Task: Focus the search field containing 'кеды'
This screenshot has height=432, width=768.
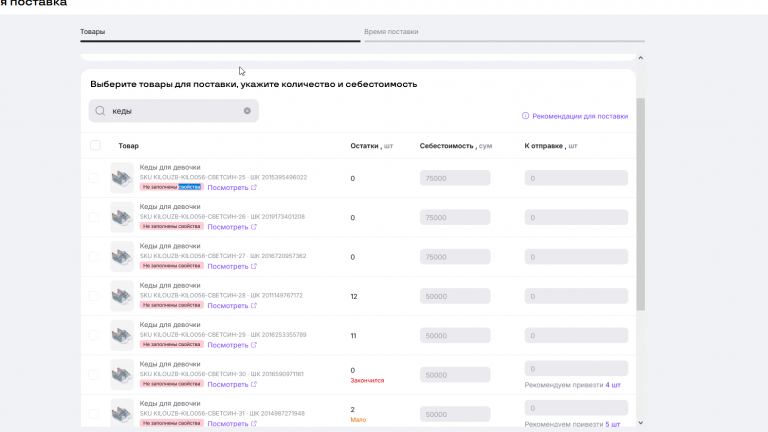Action: [x=173, y=111]
